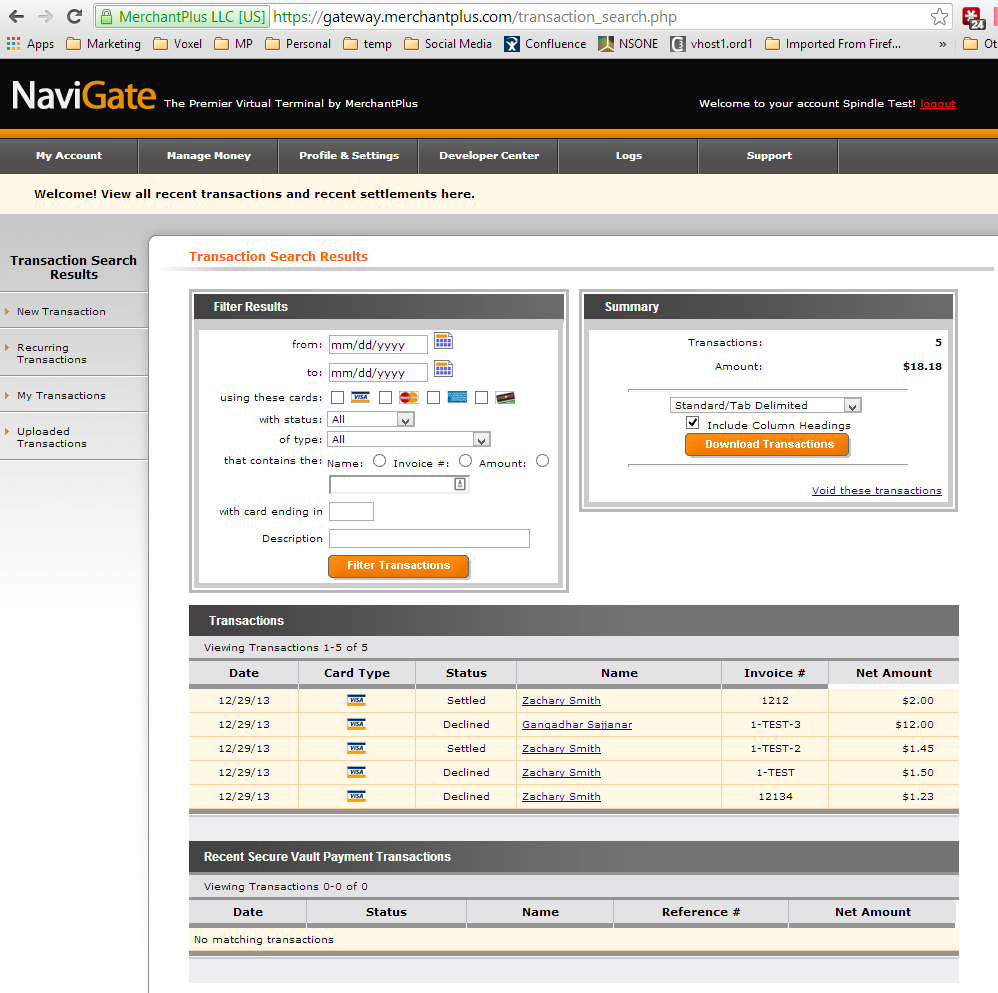Click the Visa card logo in filter
998x993 pixels.
(x=360, y=397)
